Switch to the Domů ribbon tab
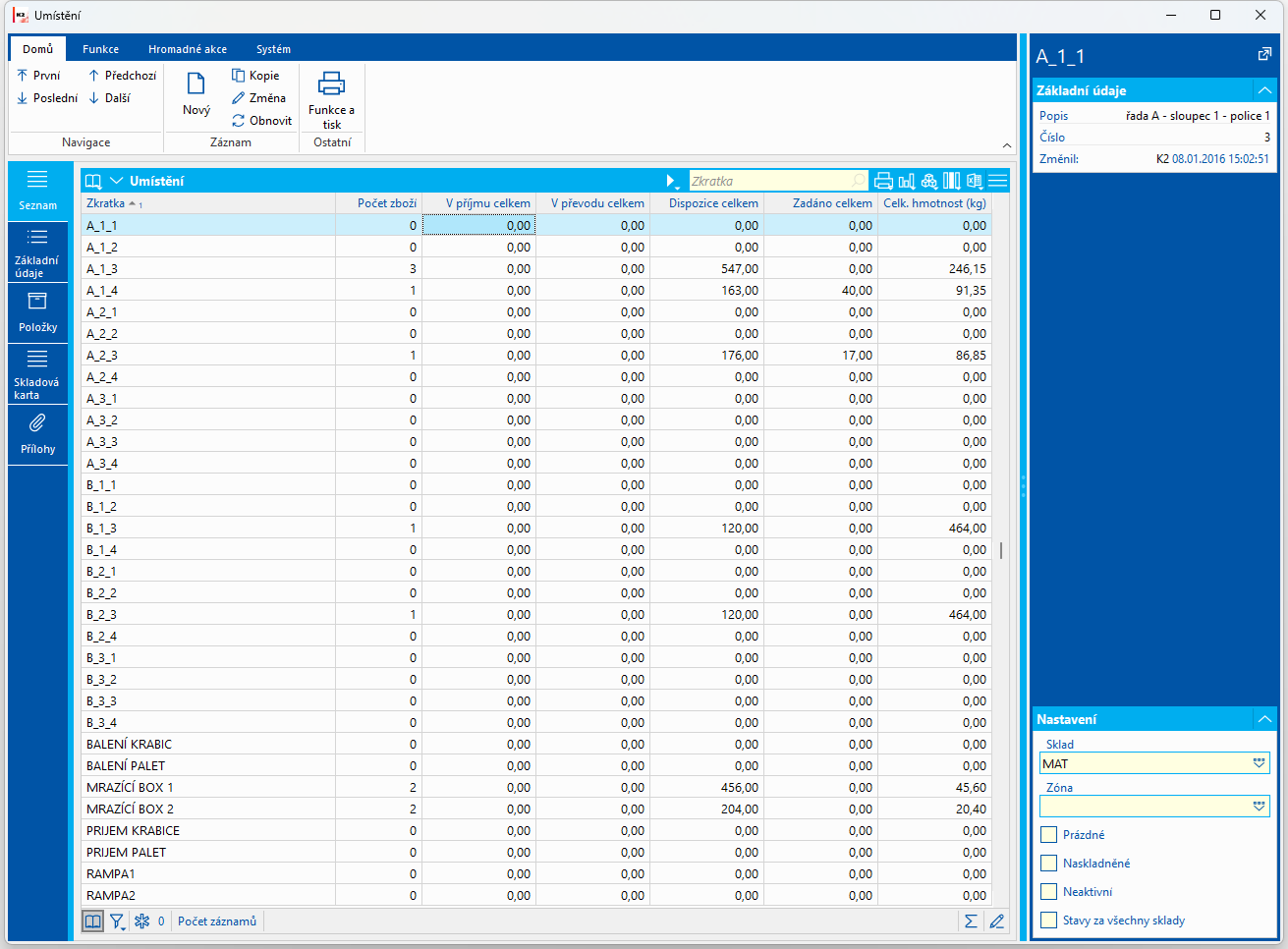This screenshot has height=949, width=1288. (38, 48)
